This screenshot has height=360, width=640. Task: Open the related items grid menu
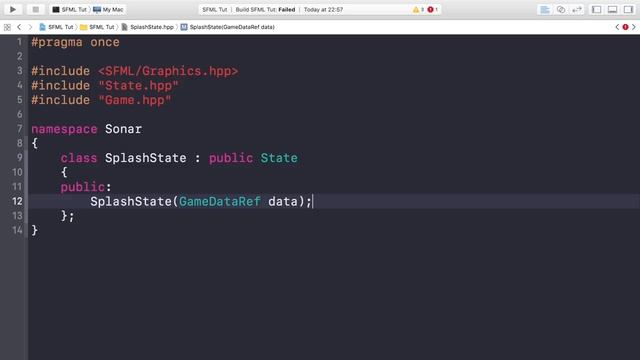pyautogui.click(x=7, y=27)
